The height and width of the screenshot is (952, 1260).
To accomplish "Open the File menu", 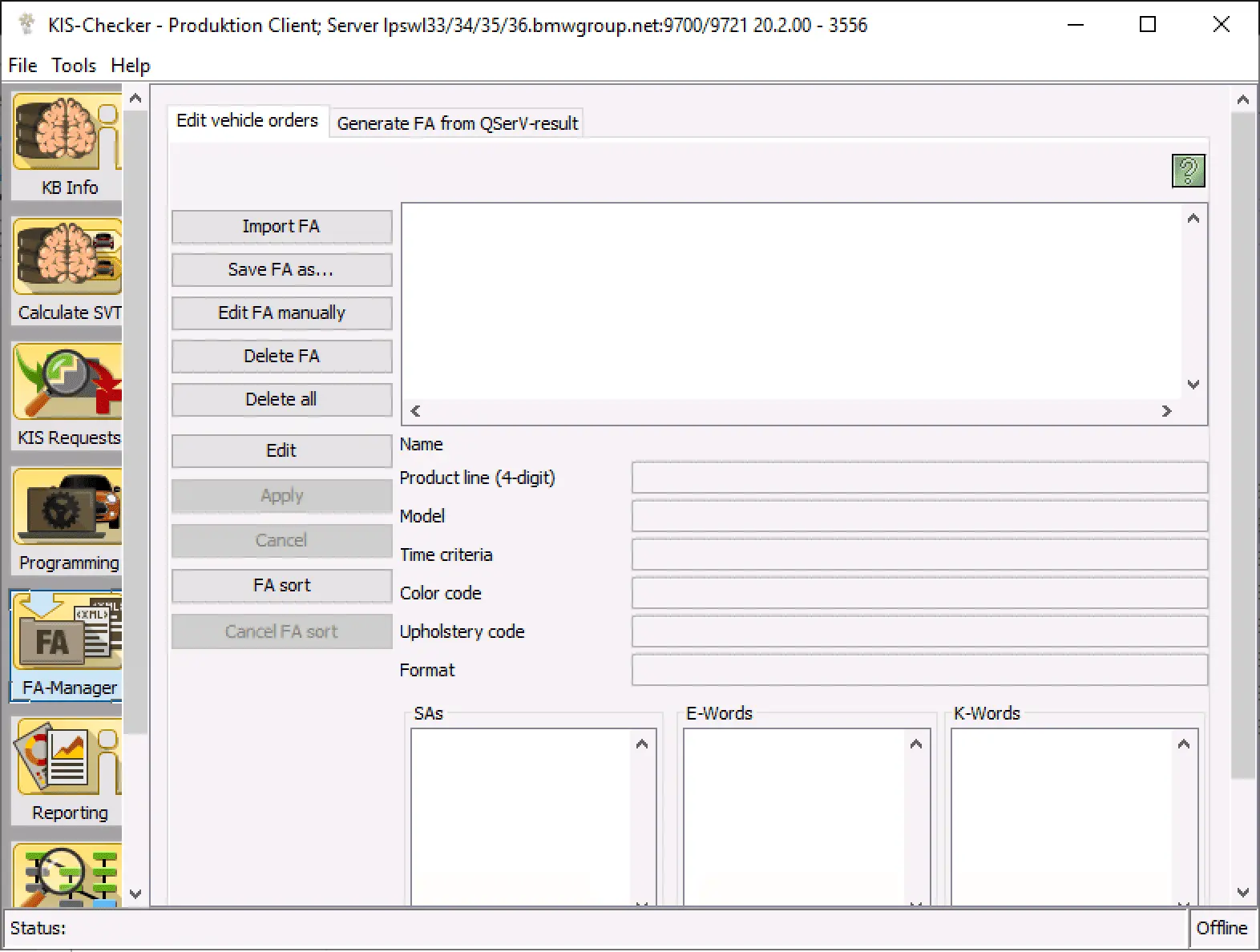I will [x=22, y=66].
